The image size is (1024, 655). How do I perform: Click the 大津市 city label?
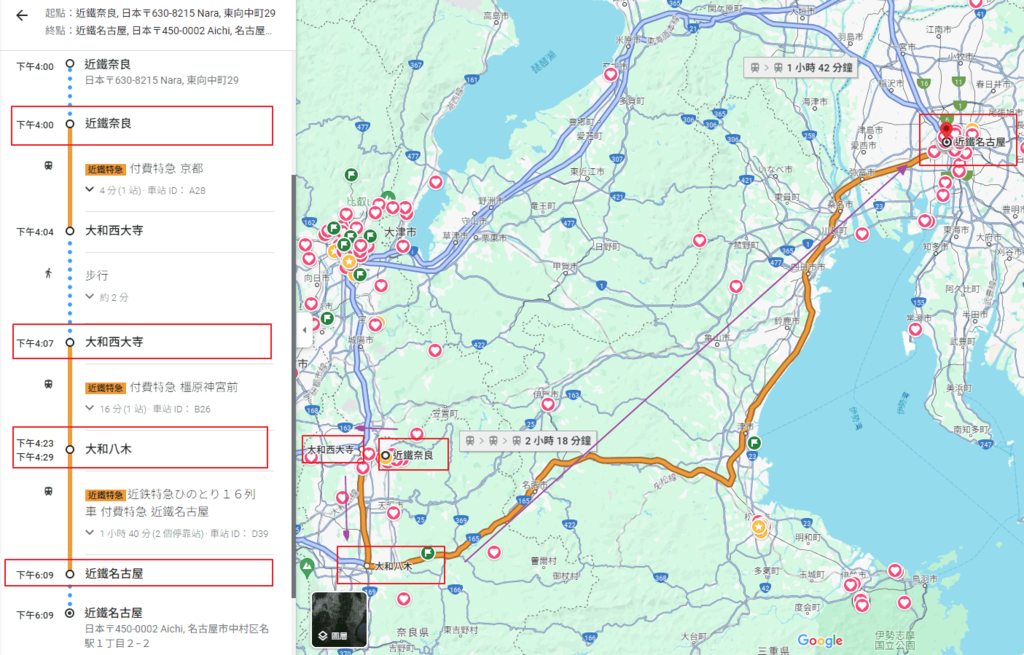[x=400, y=232]
